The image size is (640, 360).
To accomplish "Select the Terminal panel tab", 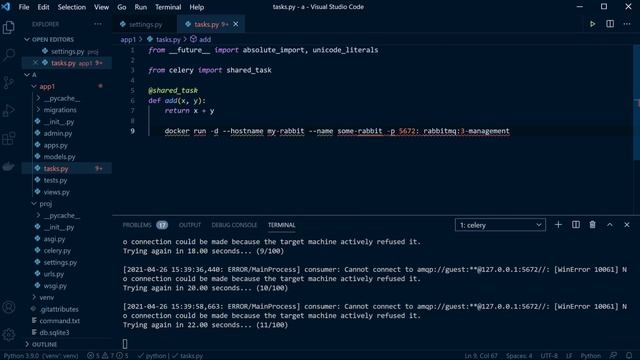I will click(281, 225).
